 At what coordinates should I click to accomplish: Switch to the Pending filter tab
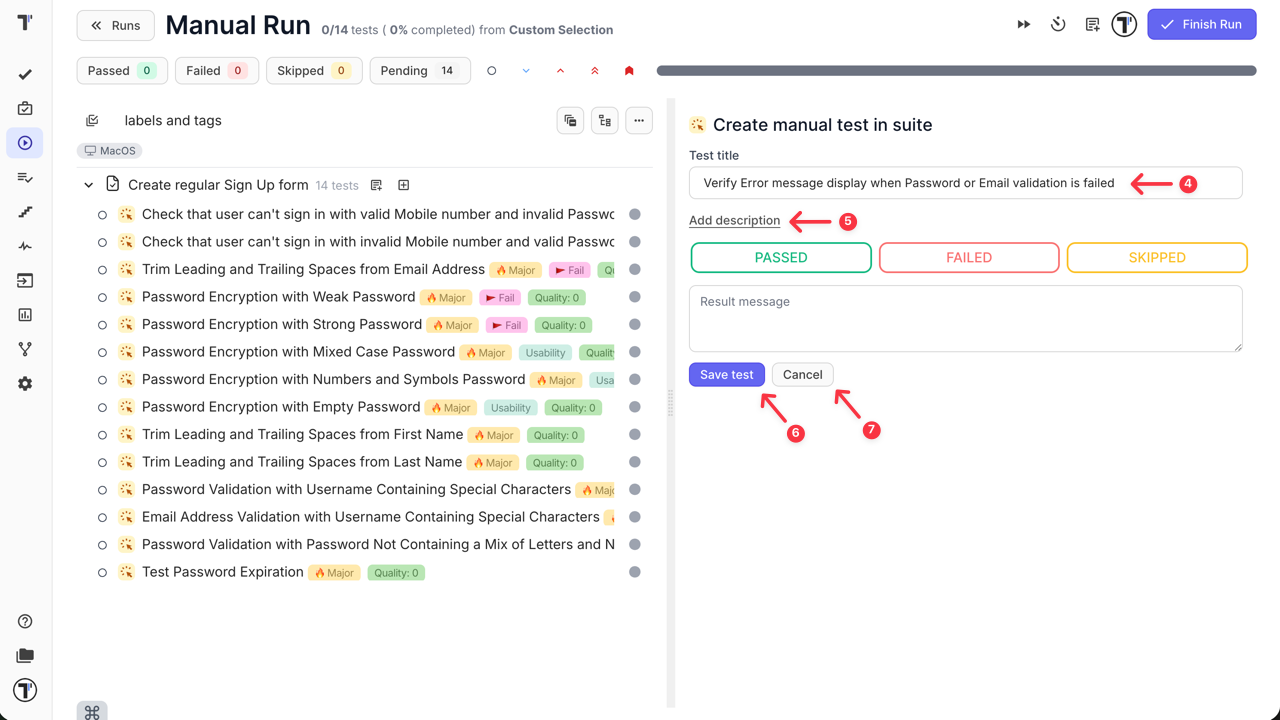pos(420,70)
